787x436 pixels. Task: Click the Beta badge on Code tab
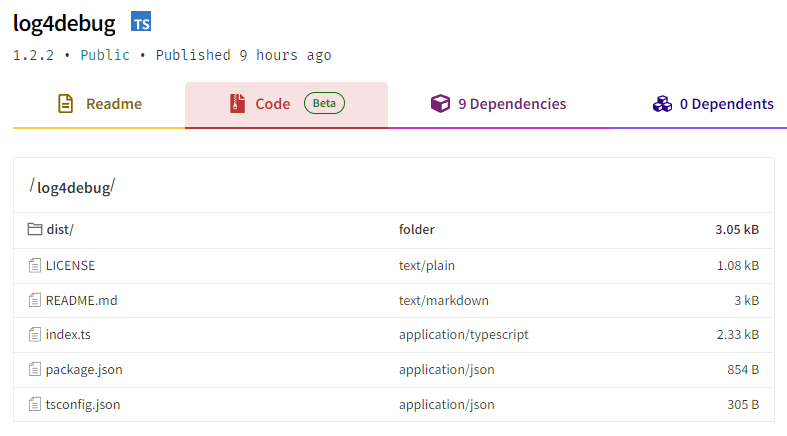tap(324, 104)
